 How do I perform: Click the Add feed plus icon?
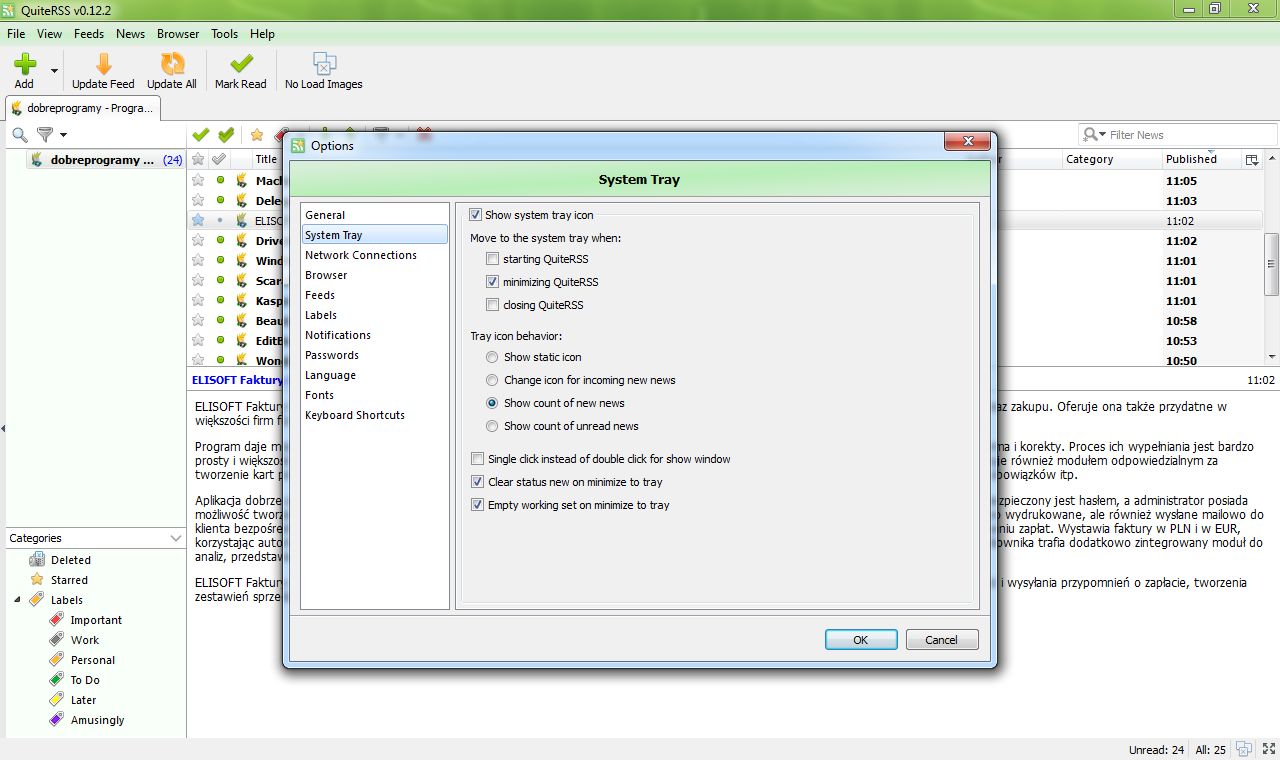[x=24, y=64]
